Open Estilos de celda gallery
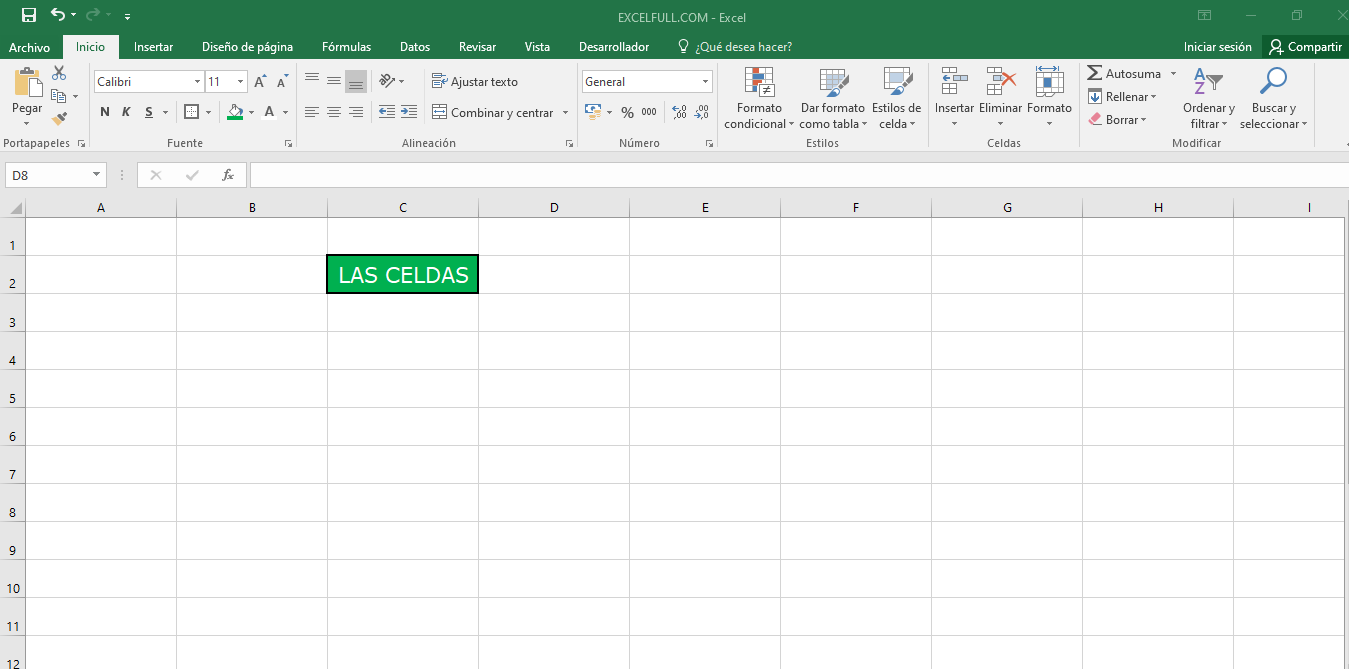Screen dimensions: 1349x669 coord(896,98)
